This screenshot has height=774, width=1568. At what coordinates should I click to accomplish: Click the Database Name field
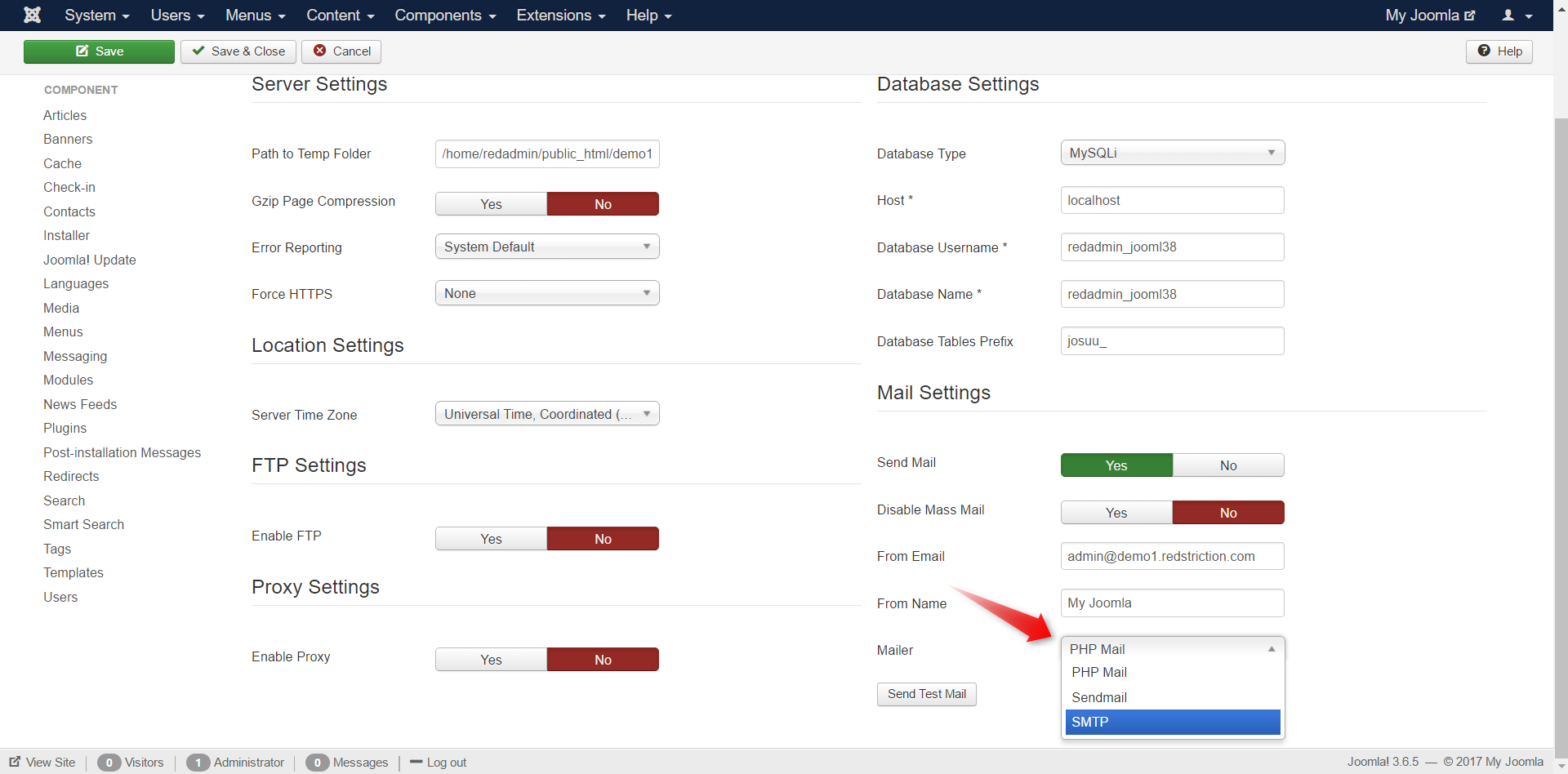(x=1173, y=294)
